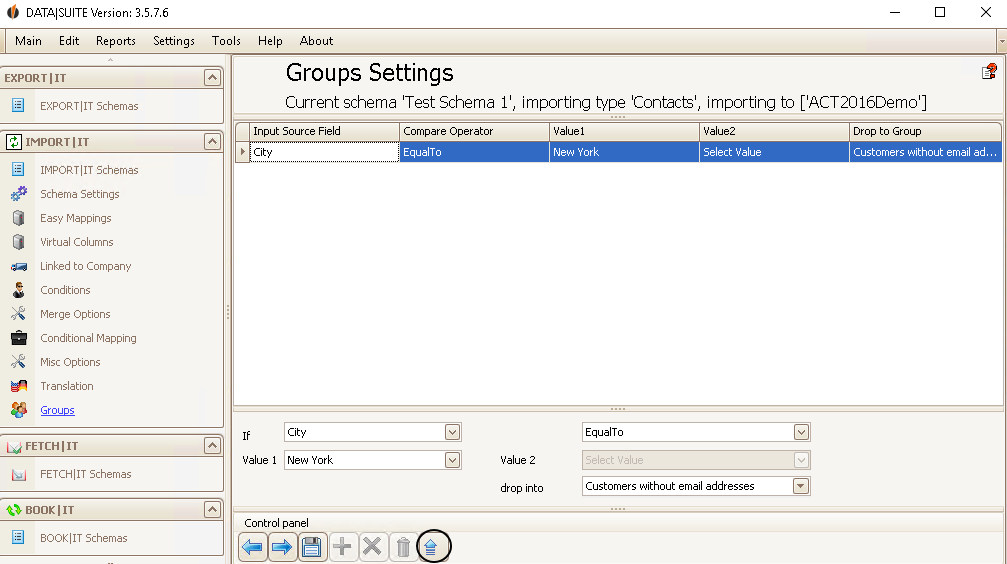Open Linked to Company page

[85, 266]
